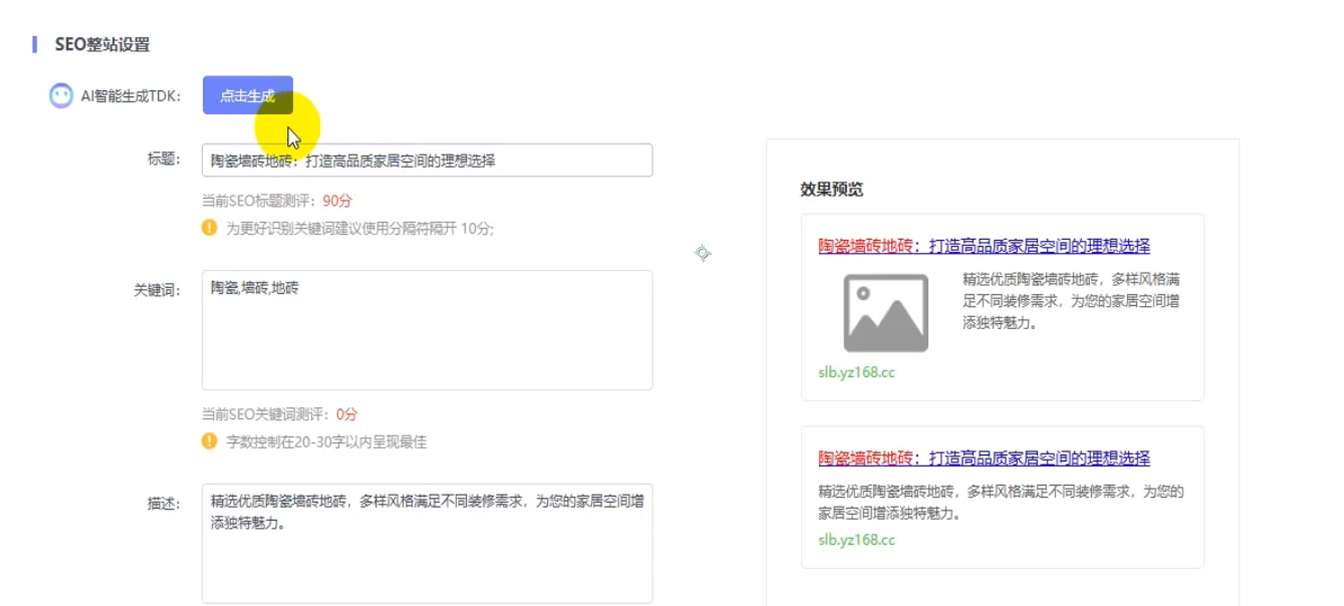Image resolution: width=1344 pixels, height=606 pixels.
Task: Click the warning icon beside the 20-30字 hint
Action: click(x=209, y=441)
